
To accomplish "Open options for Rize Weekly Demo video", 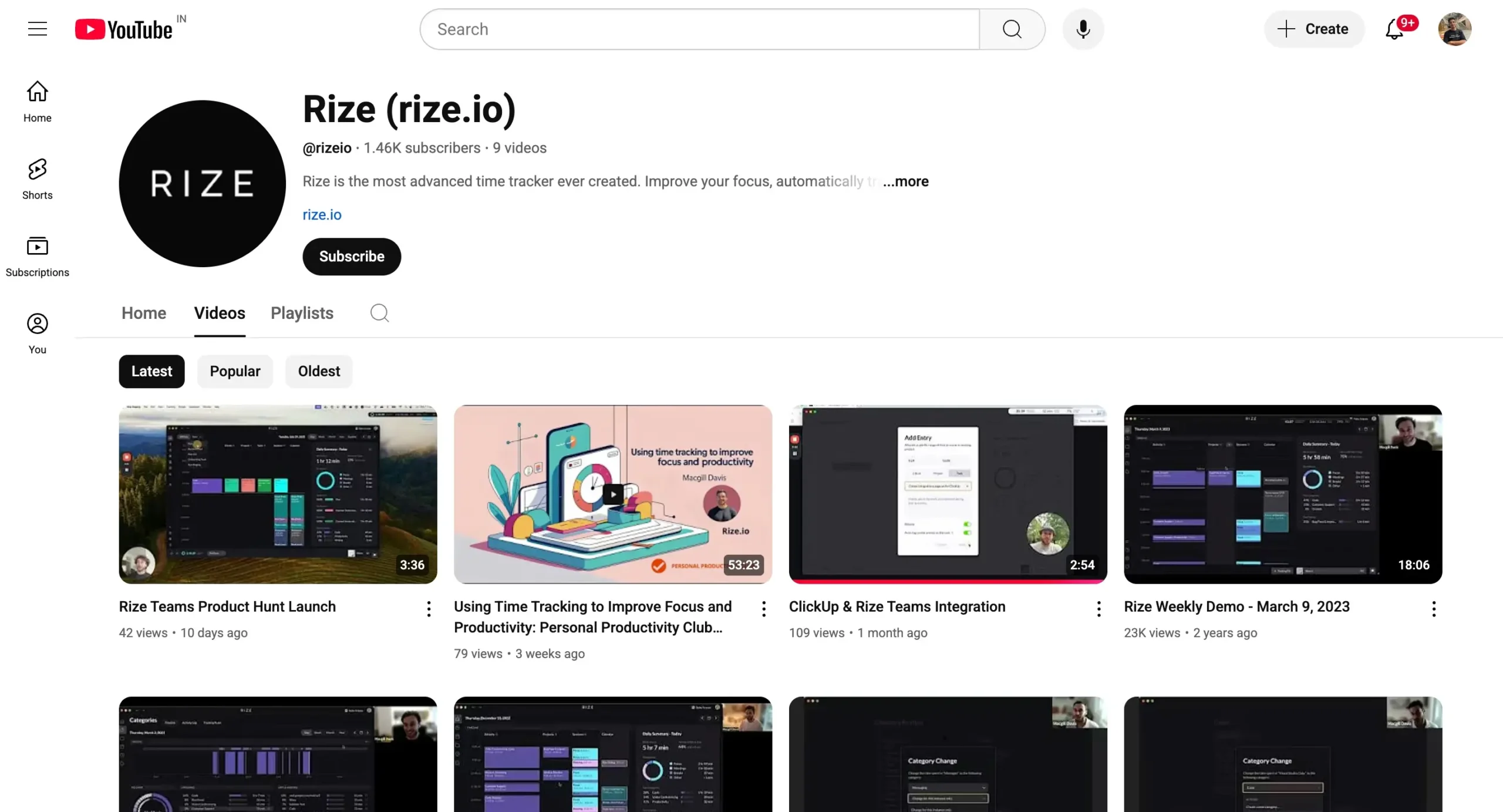I will tap(1433, 609).
